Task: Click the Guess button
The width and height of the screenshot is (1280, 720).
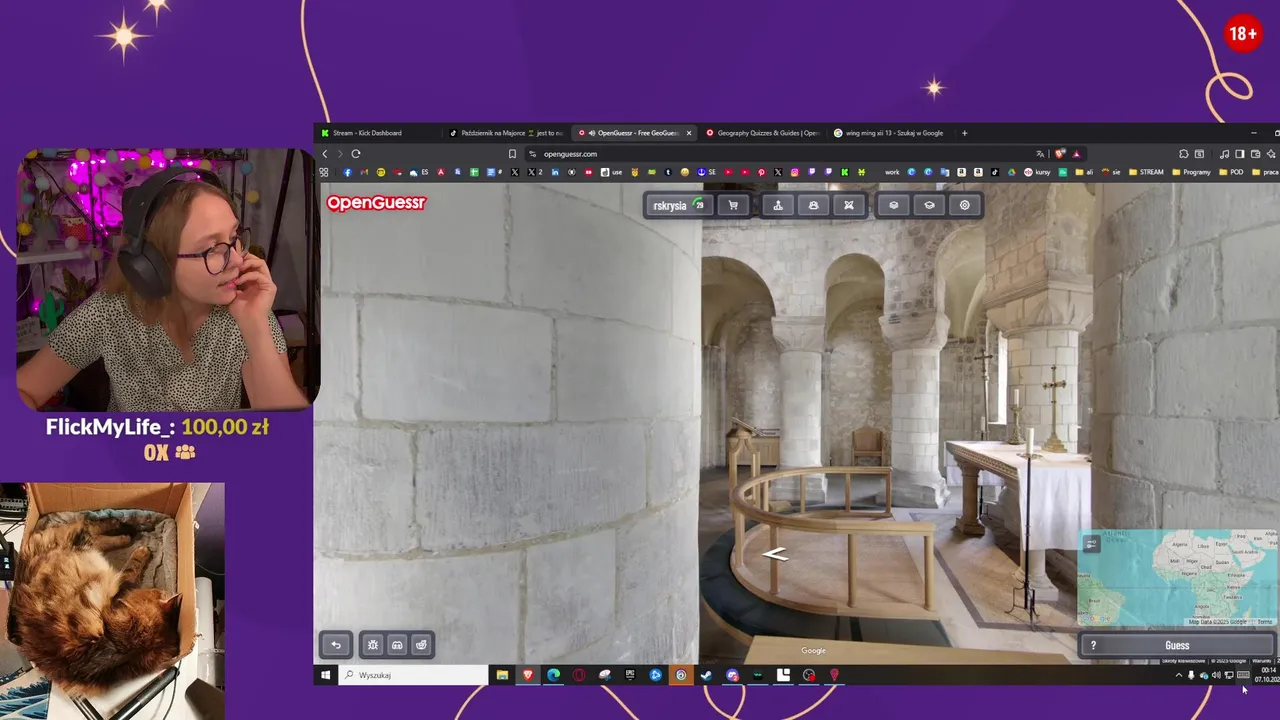Action: 1177,645
